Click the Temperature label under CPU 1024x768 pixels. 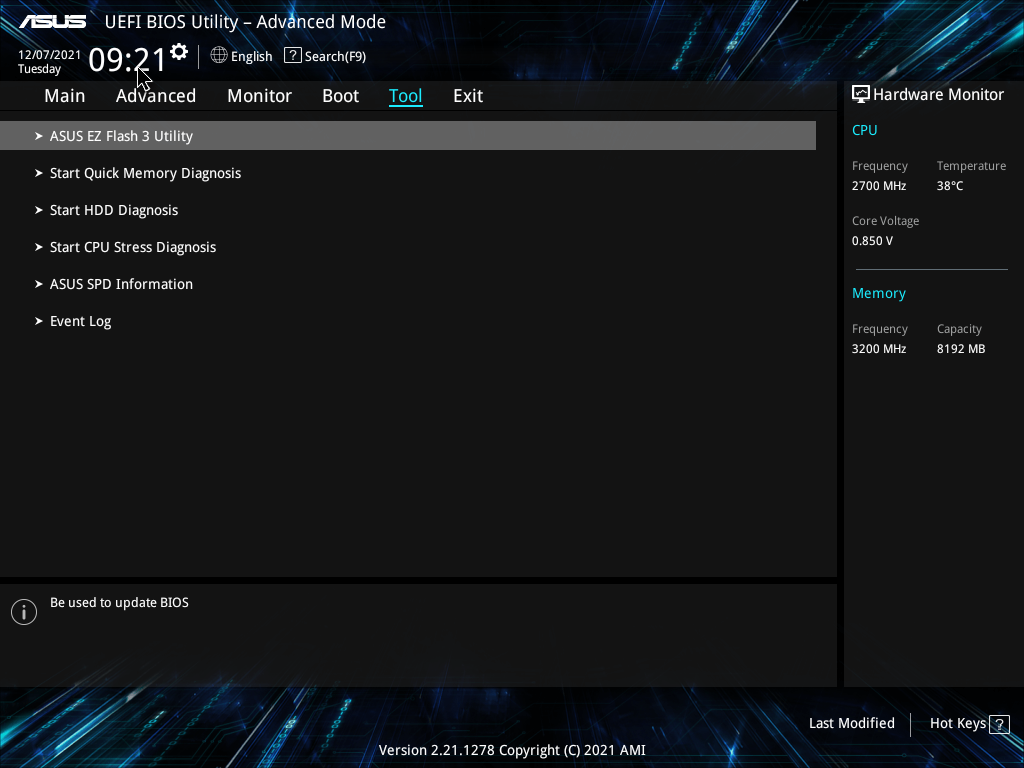point(971,166)
